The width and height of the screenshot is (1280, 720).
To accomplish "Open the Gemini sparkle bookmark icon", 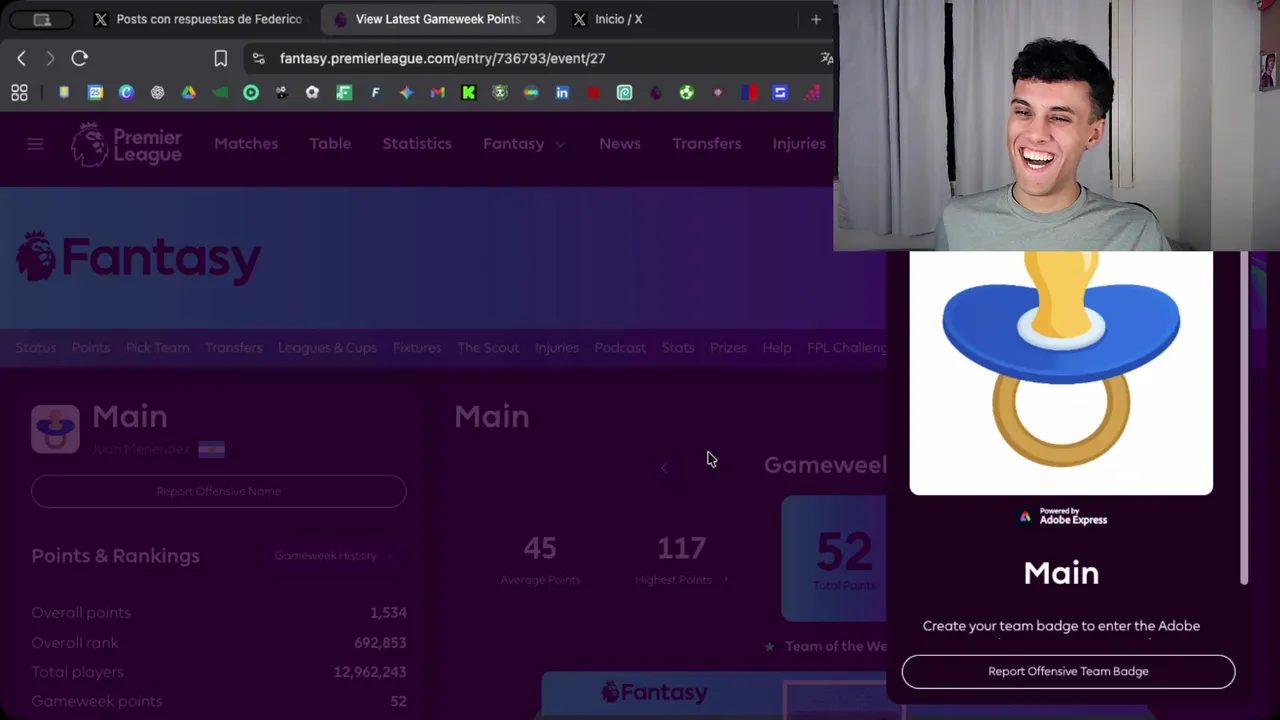I will pyautogui.click(x=406, y=93).
